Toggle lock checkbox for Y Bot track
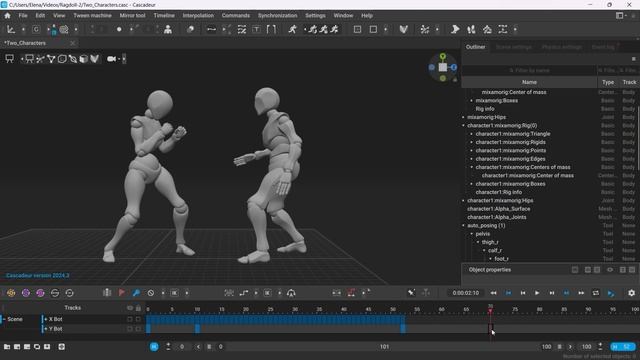Screen dimensions: 640x360 pos(138,329)
